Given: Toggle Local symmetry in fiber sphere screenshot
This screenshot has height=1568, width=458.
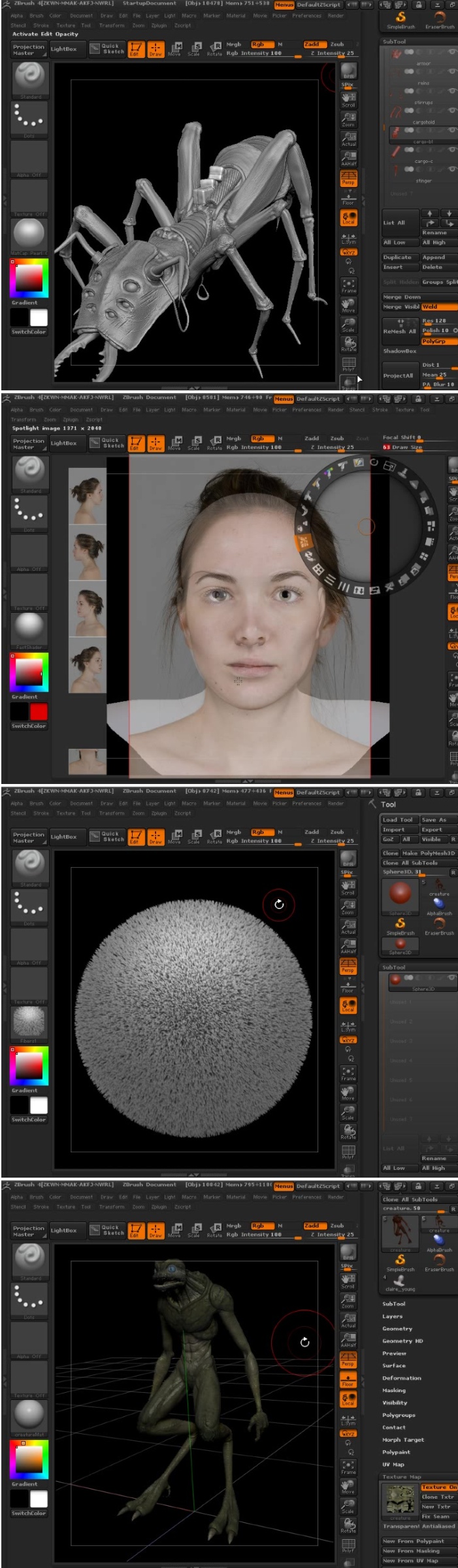Looking at the screenshot, I should (348, 1005).
